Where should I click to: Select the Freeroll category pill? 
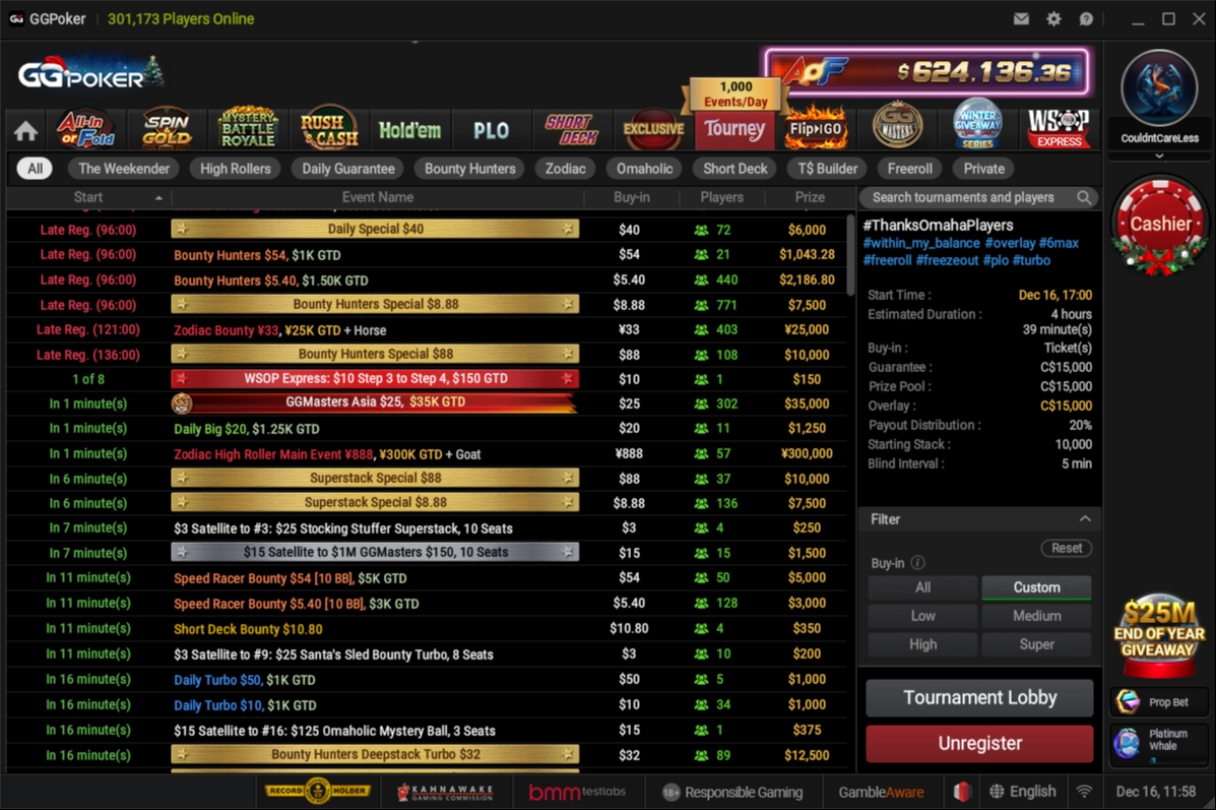point(910,169)
